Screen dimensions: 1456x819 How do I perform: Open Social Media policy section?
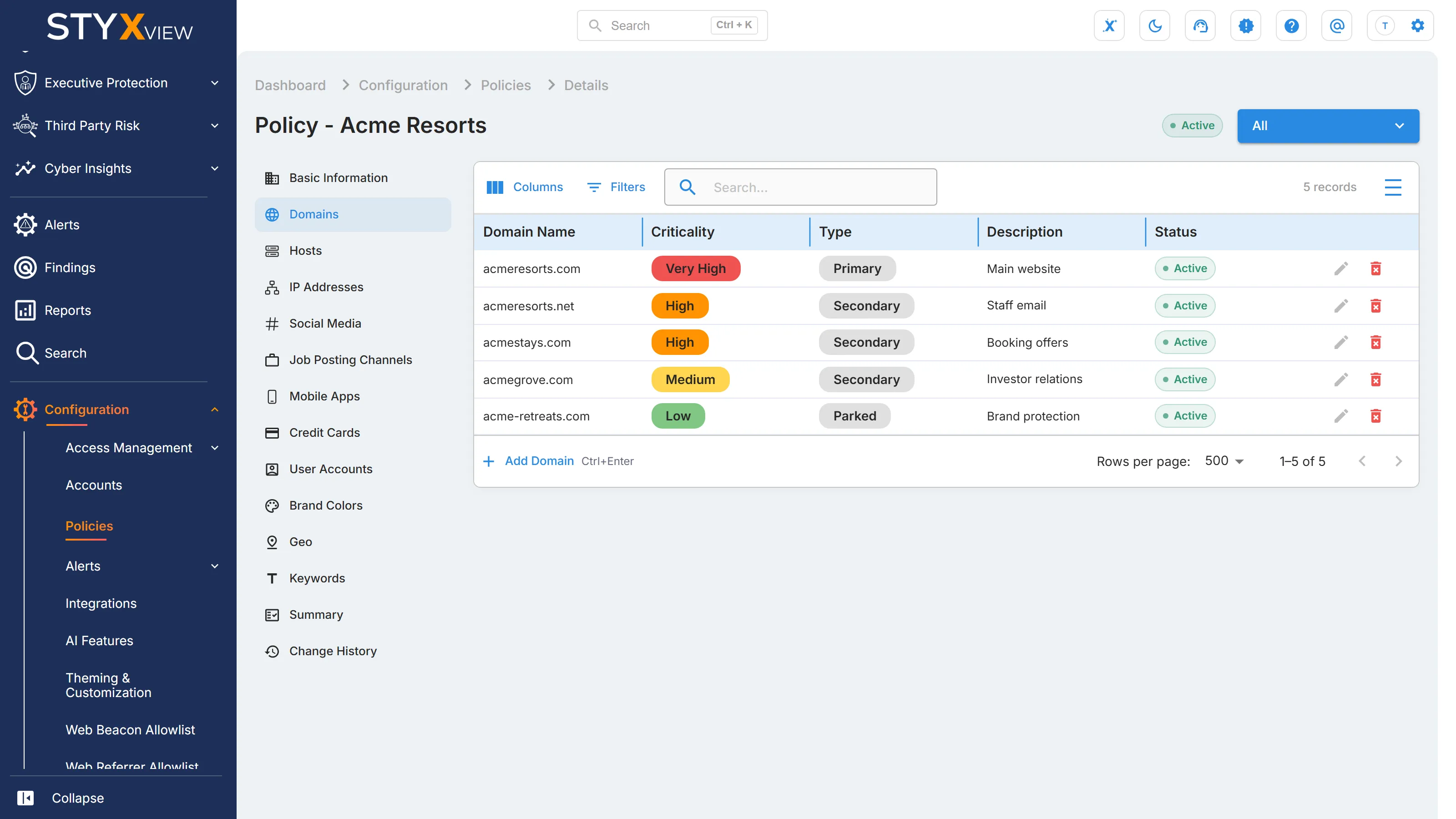(x=352, y=324)
